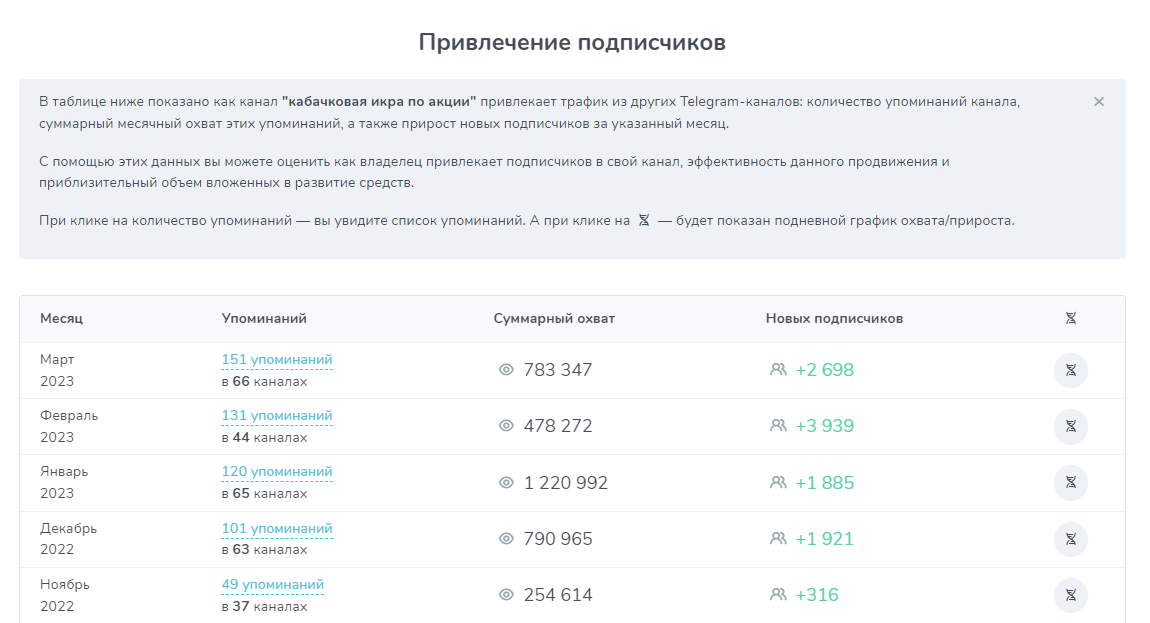This screenshot has height=623, width=1150.
Task: Show daily chart for Декабрь 2022
Action: 1070,539
